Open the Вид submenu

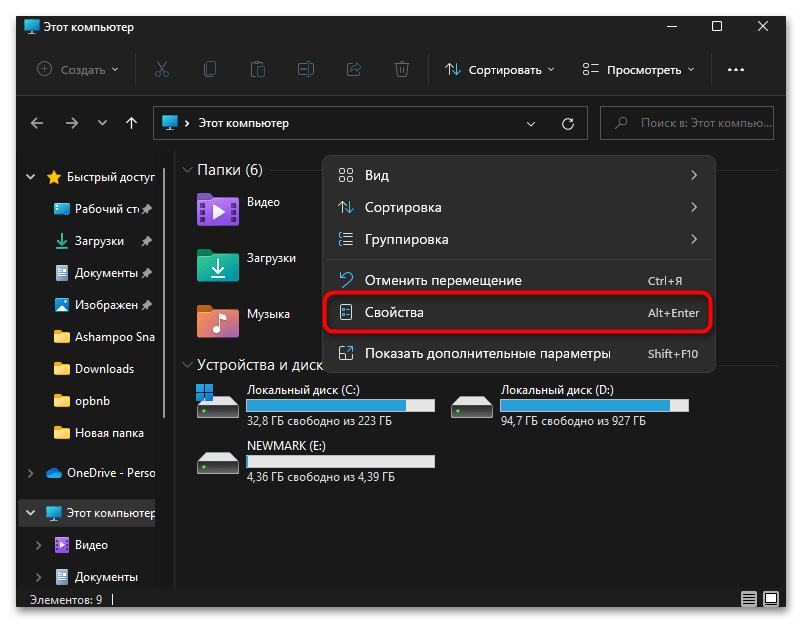pos(519,175)
